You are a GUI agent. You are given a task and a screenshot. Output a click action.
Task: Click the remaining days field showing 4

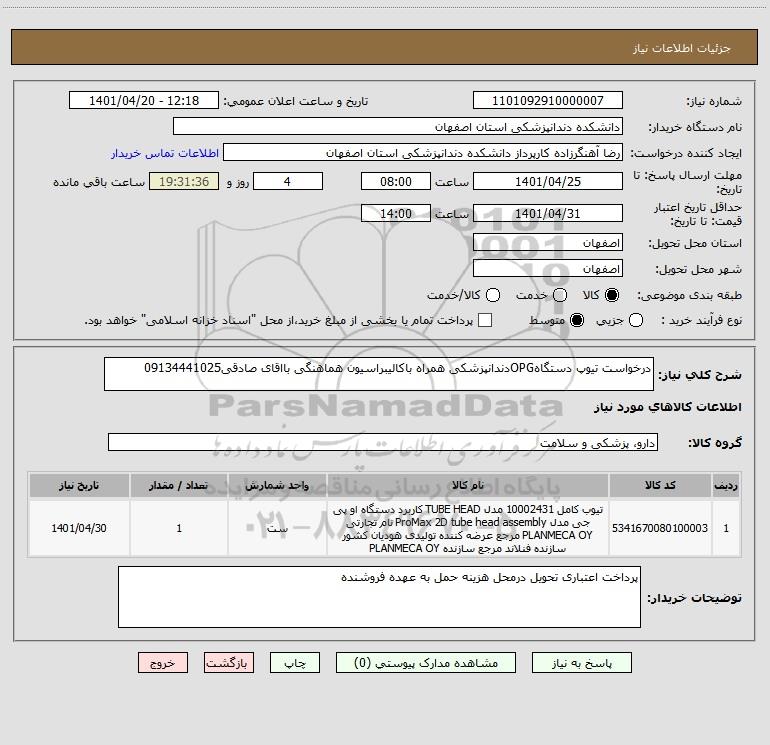click(288, 181)
